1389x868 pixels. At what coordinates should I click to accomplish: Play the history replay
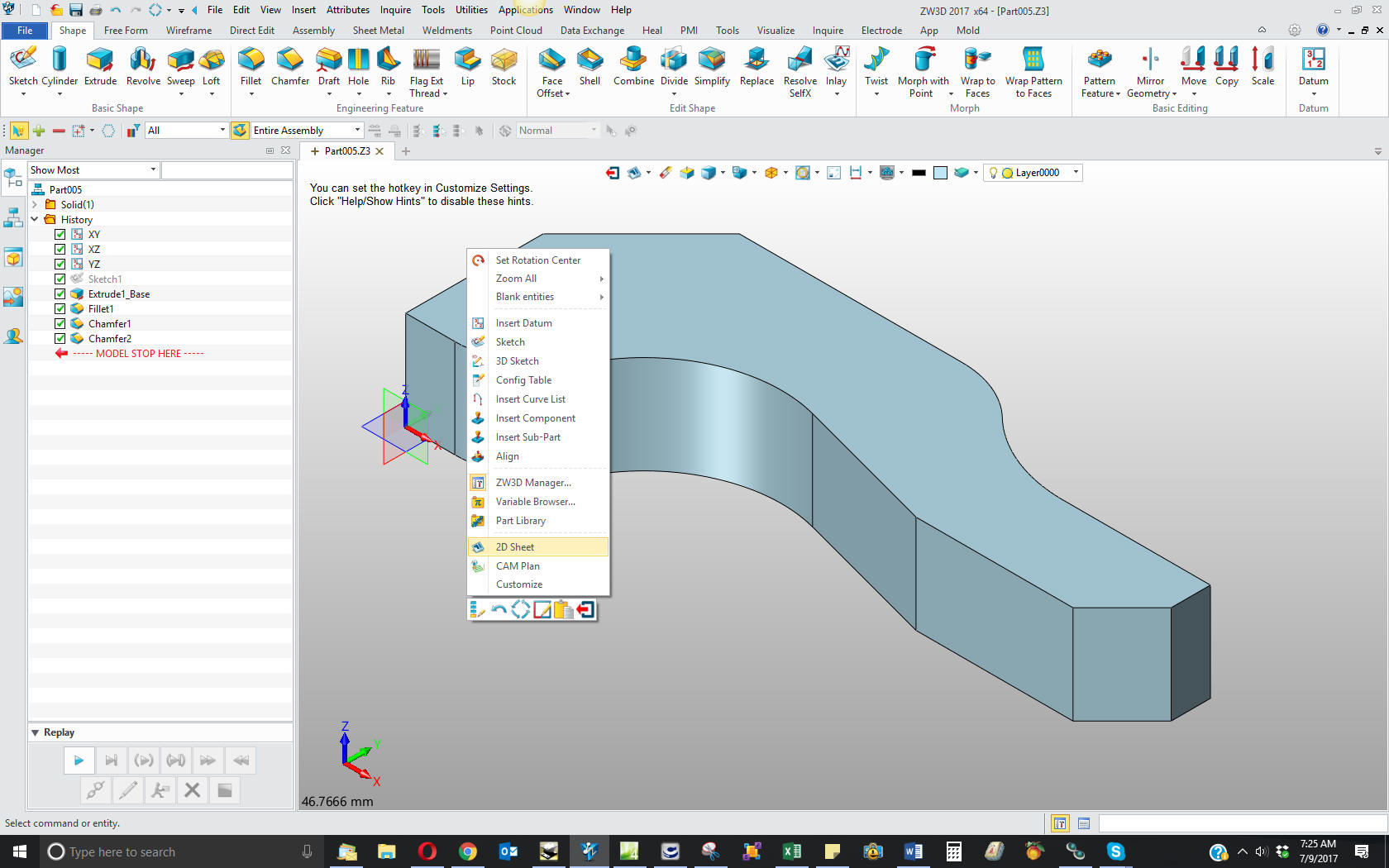[79, 761]
